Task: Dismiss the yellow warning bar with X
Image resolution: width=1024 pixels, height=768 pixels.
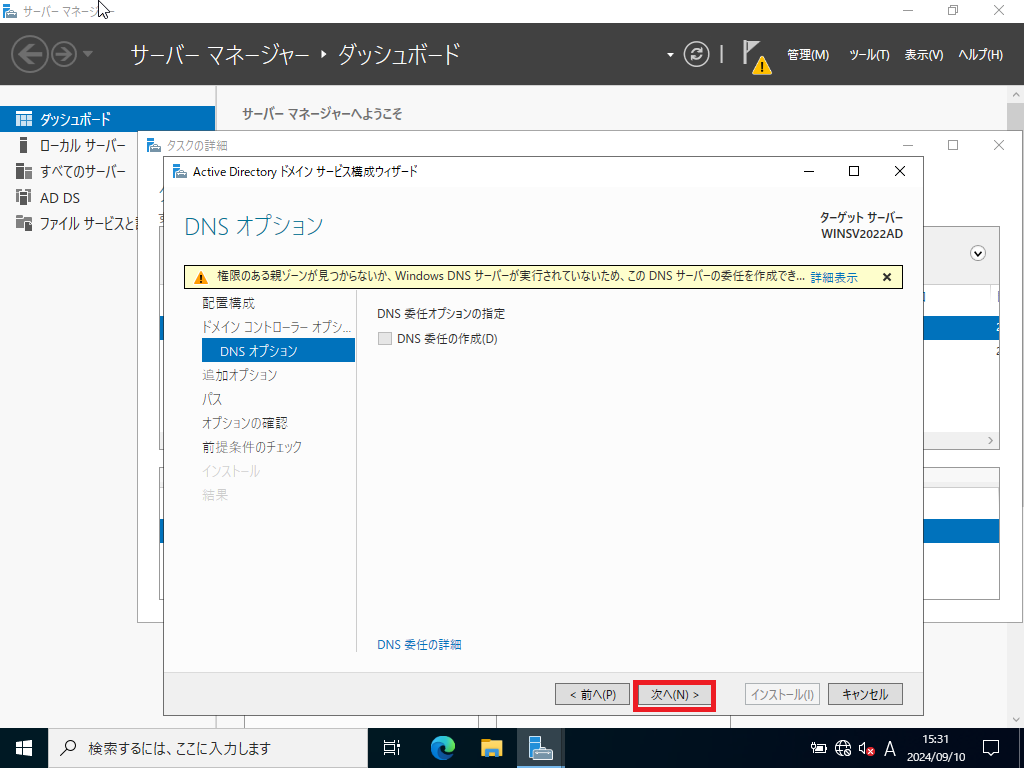Action: [887, 277]
